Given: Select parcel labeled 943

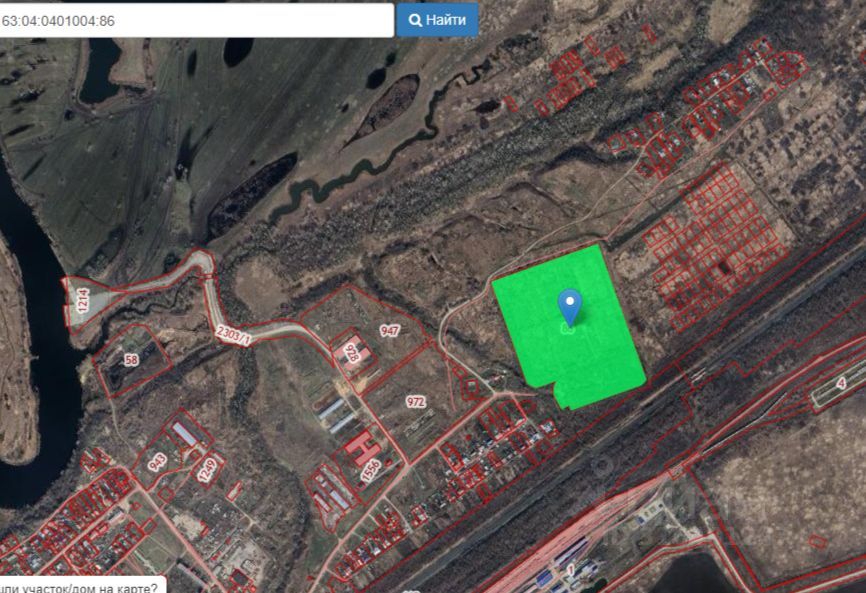Looking at the screenshot, I should 157,462.
